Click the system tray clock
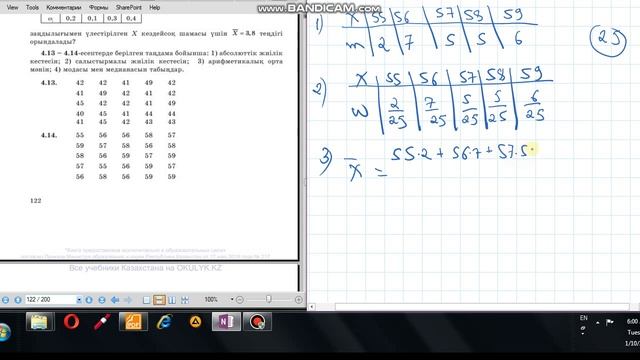 point(633,332)
